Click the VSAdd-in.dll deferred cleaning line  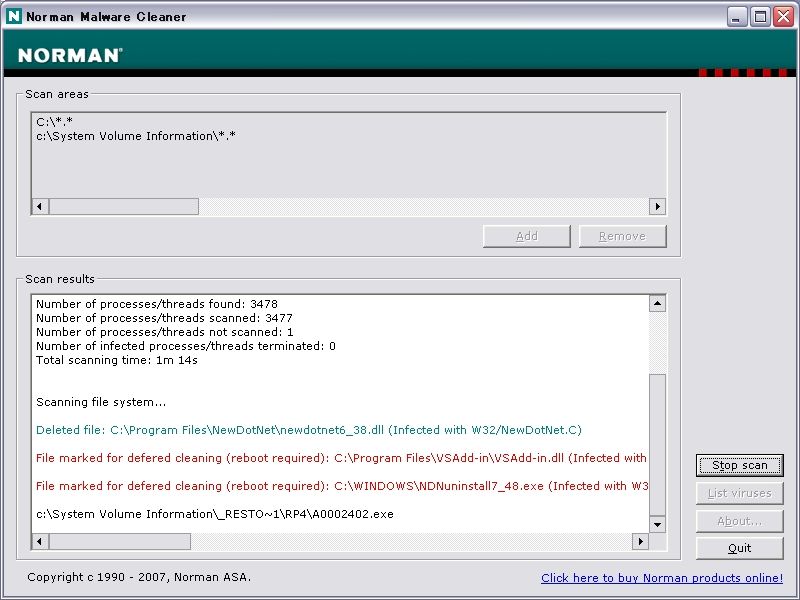point(340,458)
